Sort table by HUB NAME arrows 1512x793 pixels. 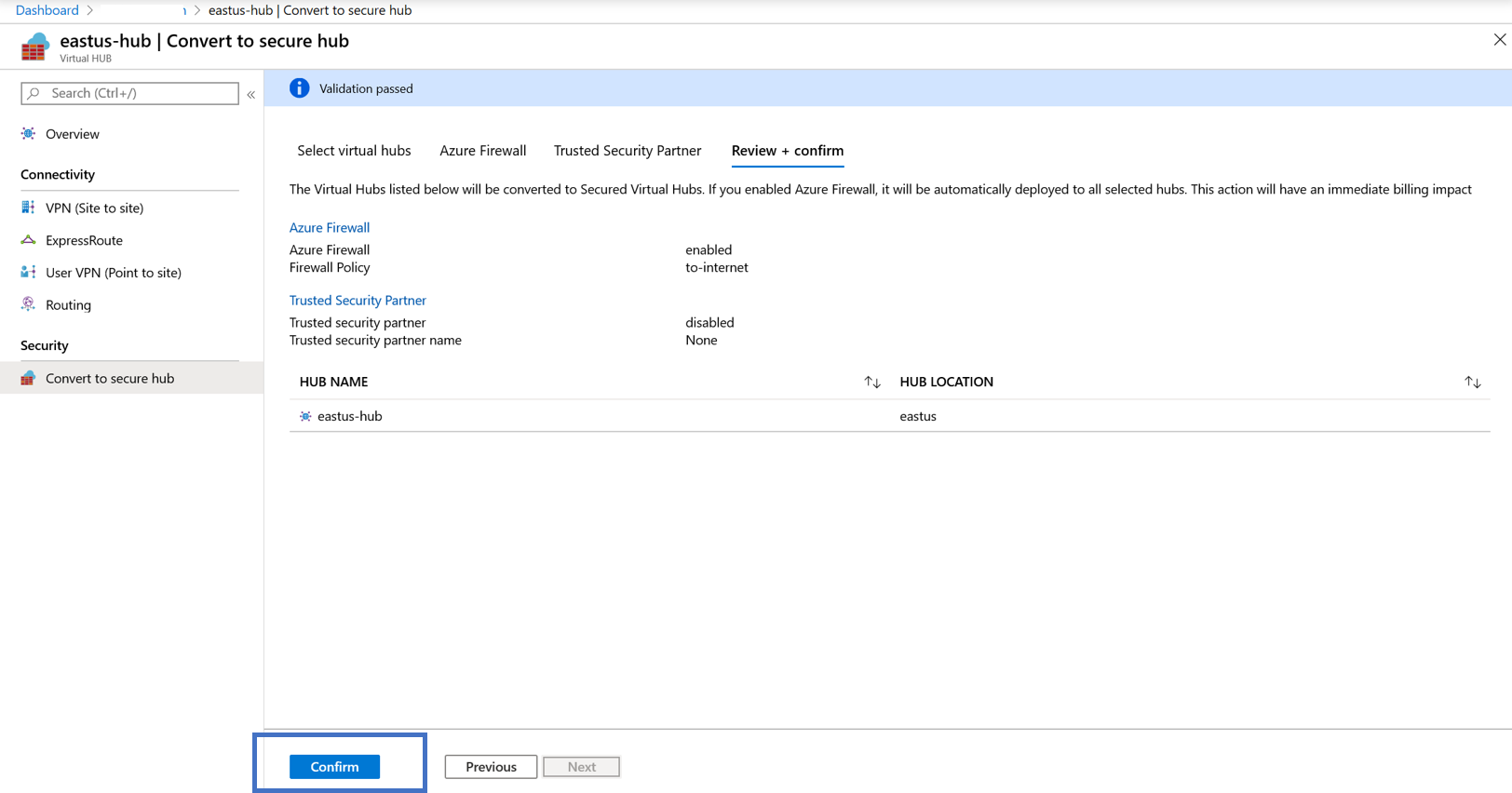point(872,382)
